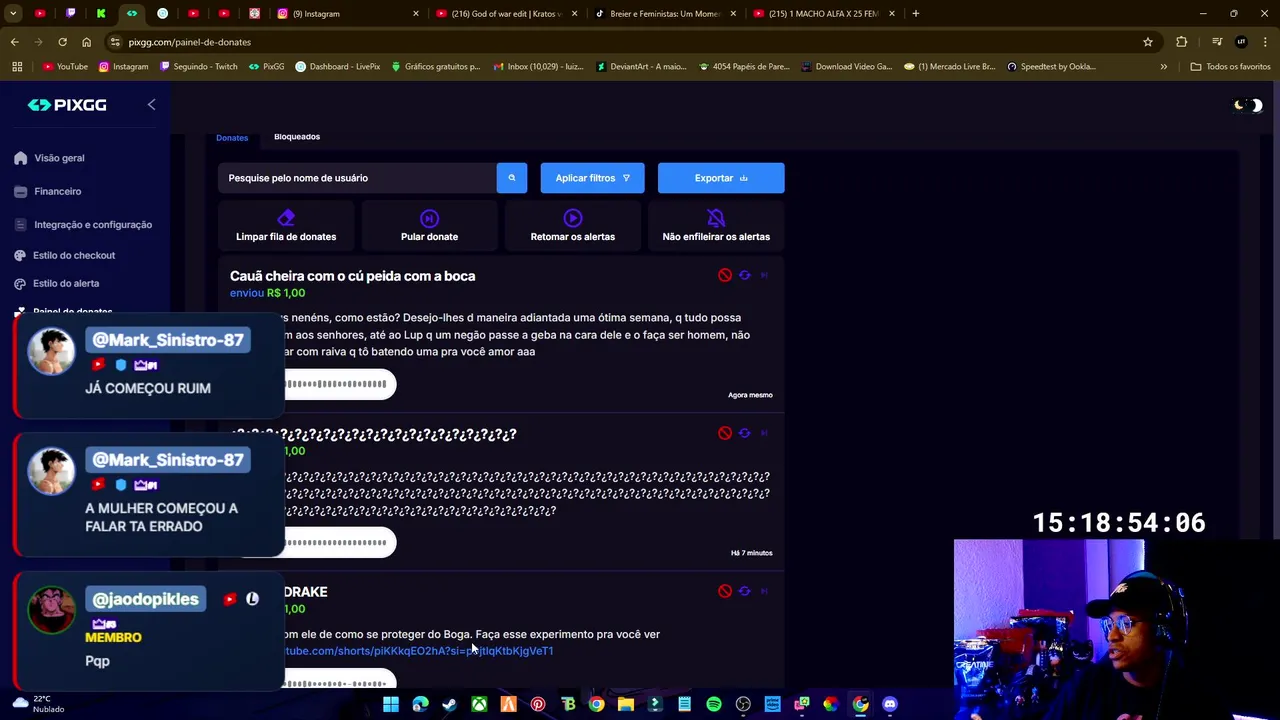
Task: Click the JÁ COMEÇOU RUIM chat message
Action: click(x=149, y=366)
